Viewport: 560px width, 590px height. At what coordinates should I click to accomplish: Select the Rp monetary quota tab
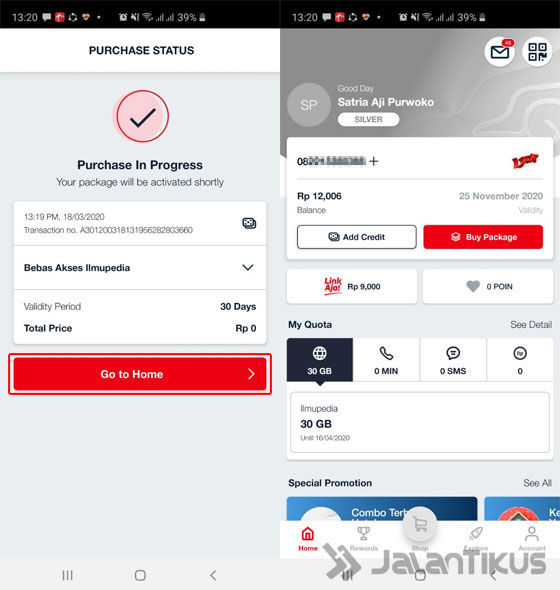click(x=520, y=360)
